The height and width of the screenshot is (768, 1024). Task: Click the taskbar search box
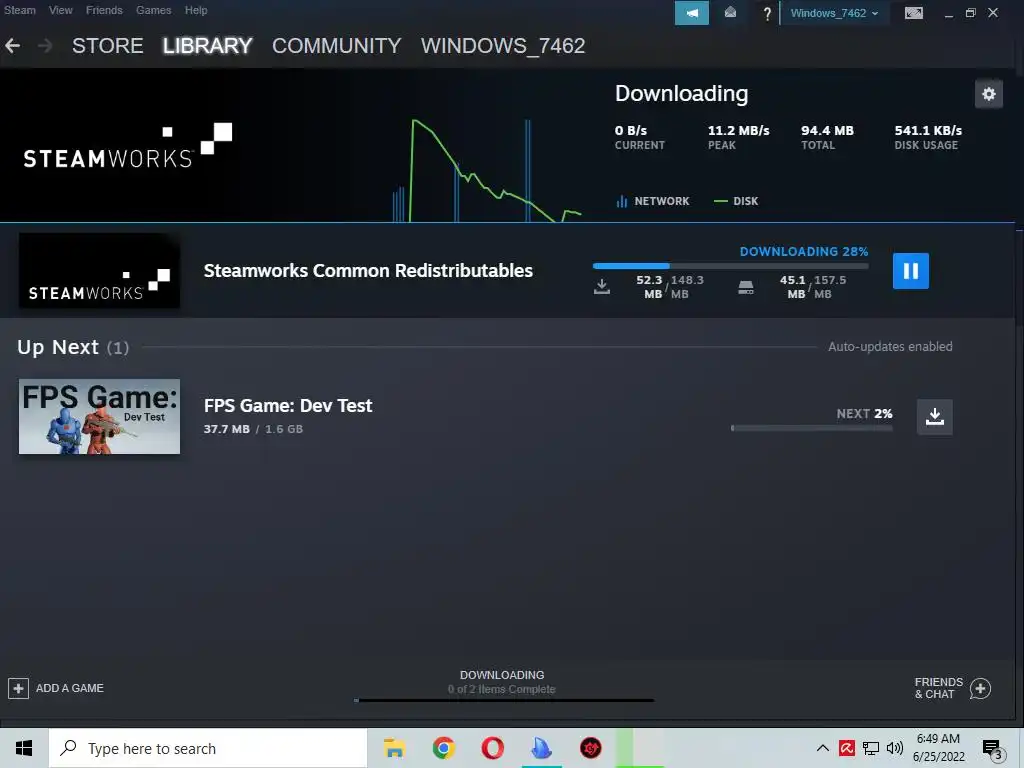[x=208, y=748]
